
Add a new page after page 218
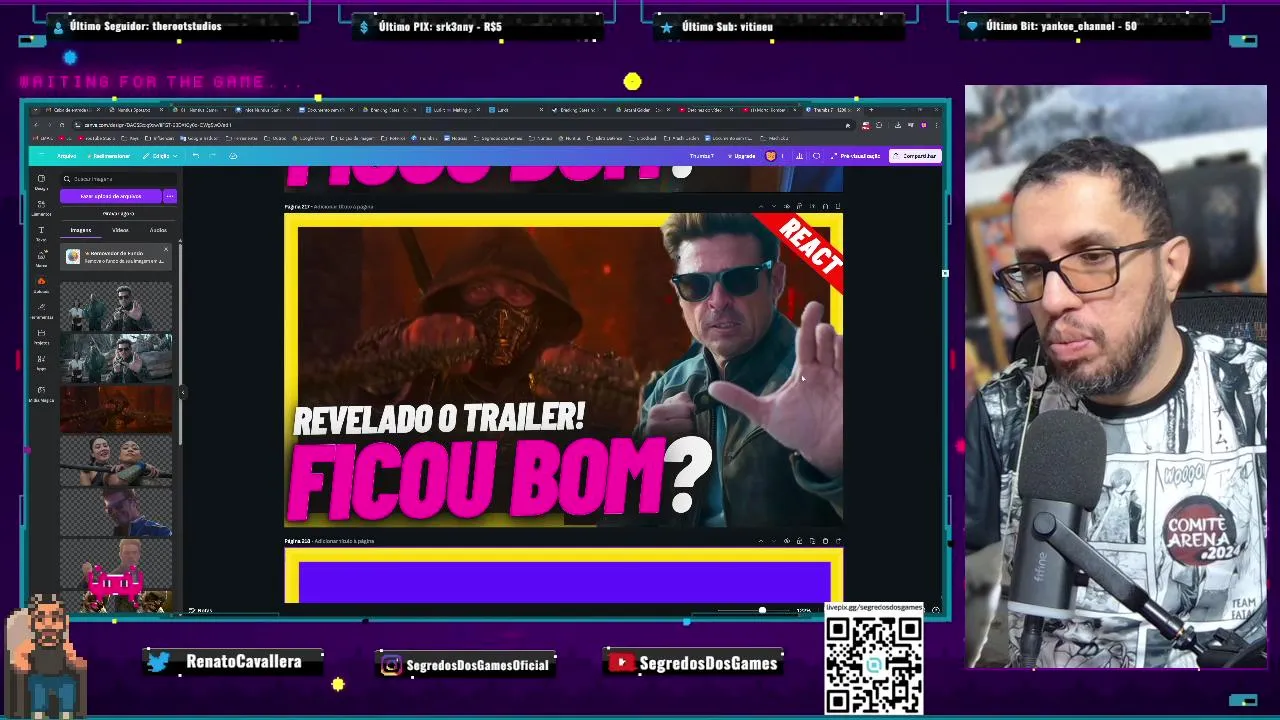tap(838, 541)
